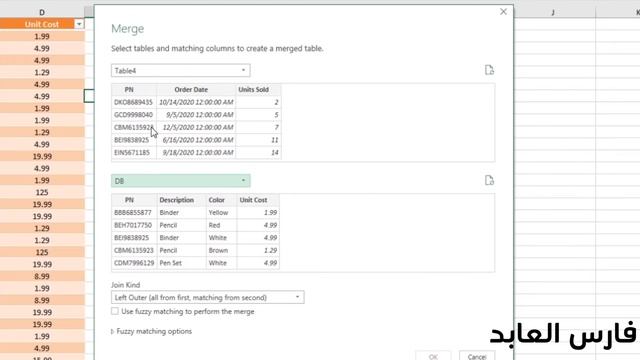Click cell CDM7996129
This screenshot has width=640, height=360.
pyautogui.click(x=133, y=263)
